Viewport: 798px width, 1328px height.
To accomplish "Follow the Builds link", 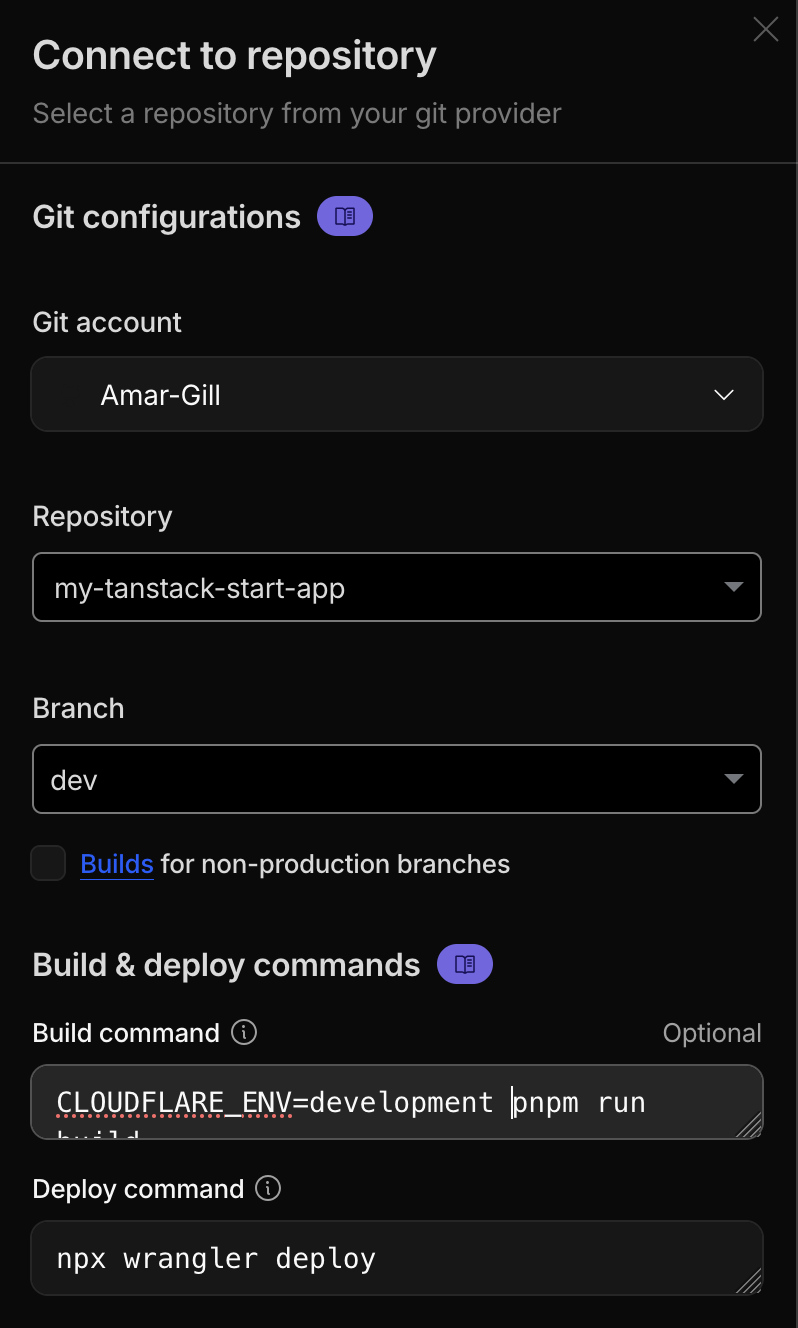I will [x=117, y=864].
